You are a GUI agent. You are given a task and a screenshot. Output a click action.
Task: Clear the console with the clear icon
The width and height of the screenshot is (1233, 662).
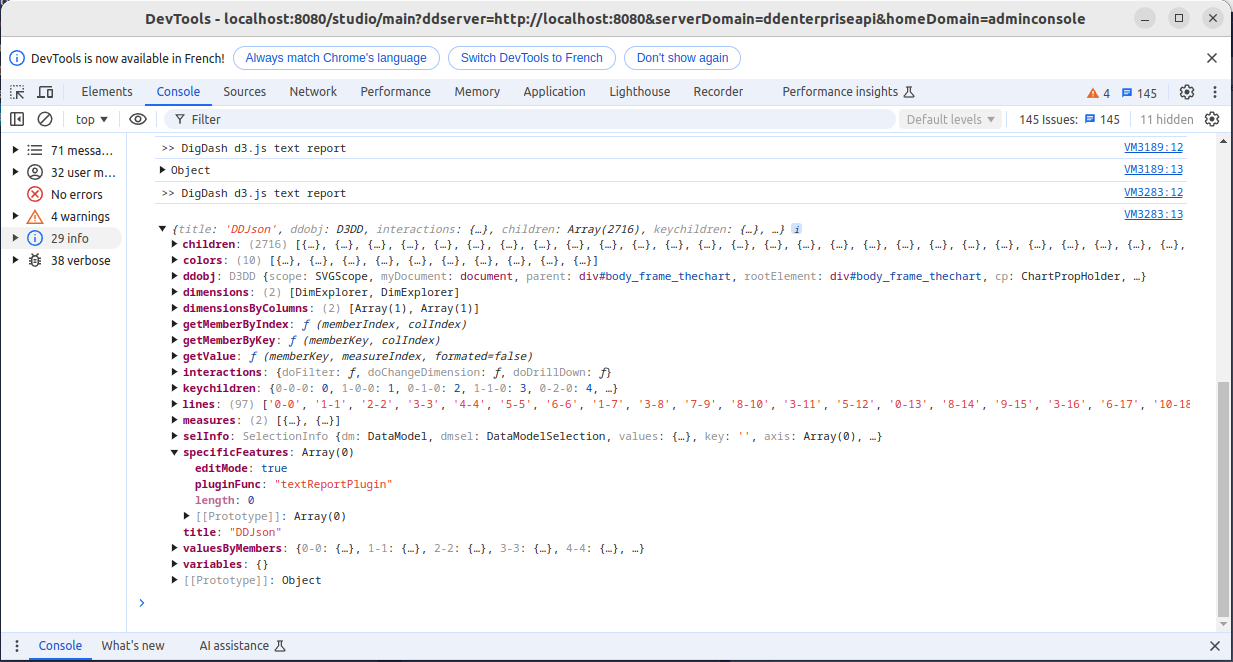[x=45, y=119]
